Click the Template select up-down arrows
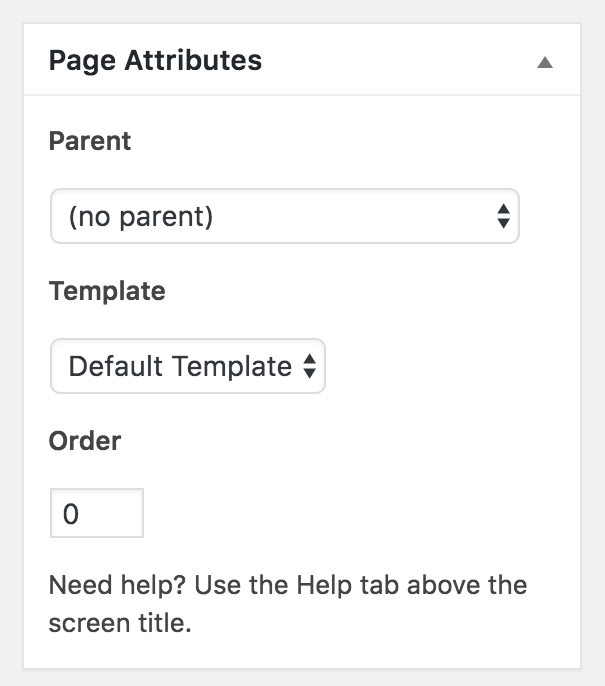 310,366
